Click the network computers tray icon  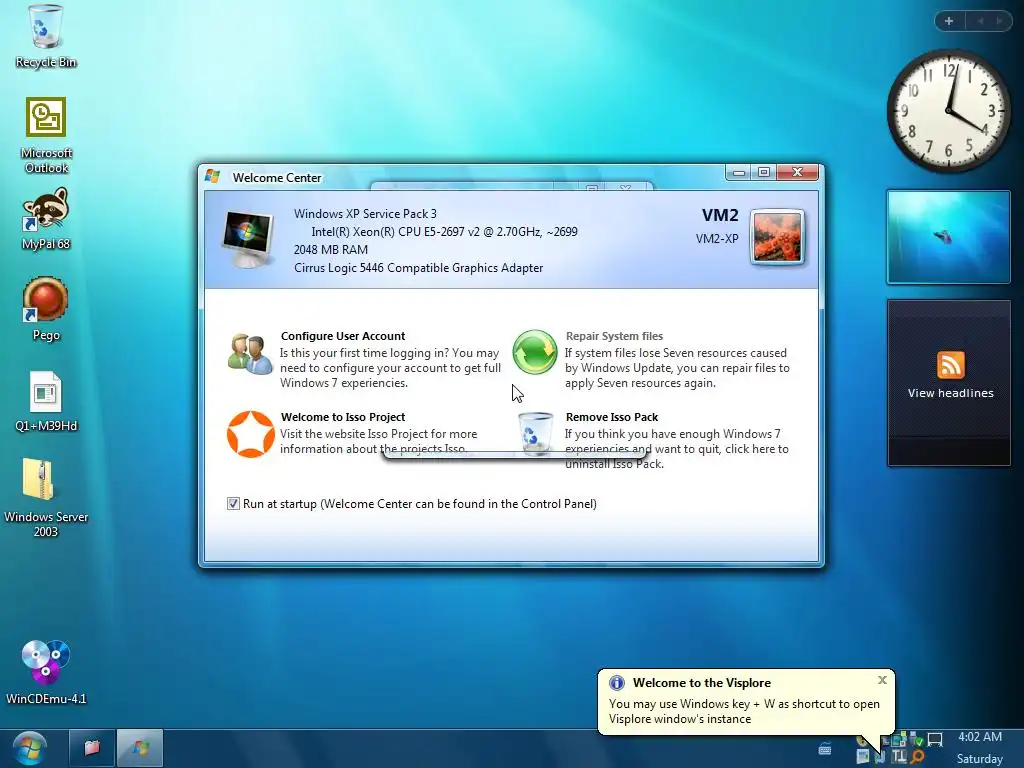click(899, 740)
